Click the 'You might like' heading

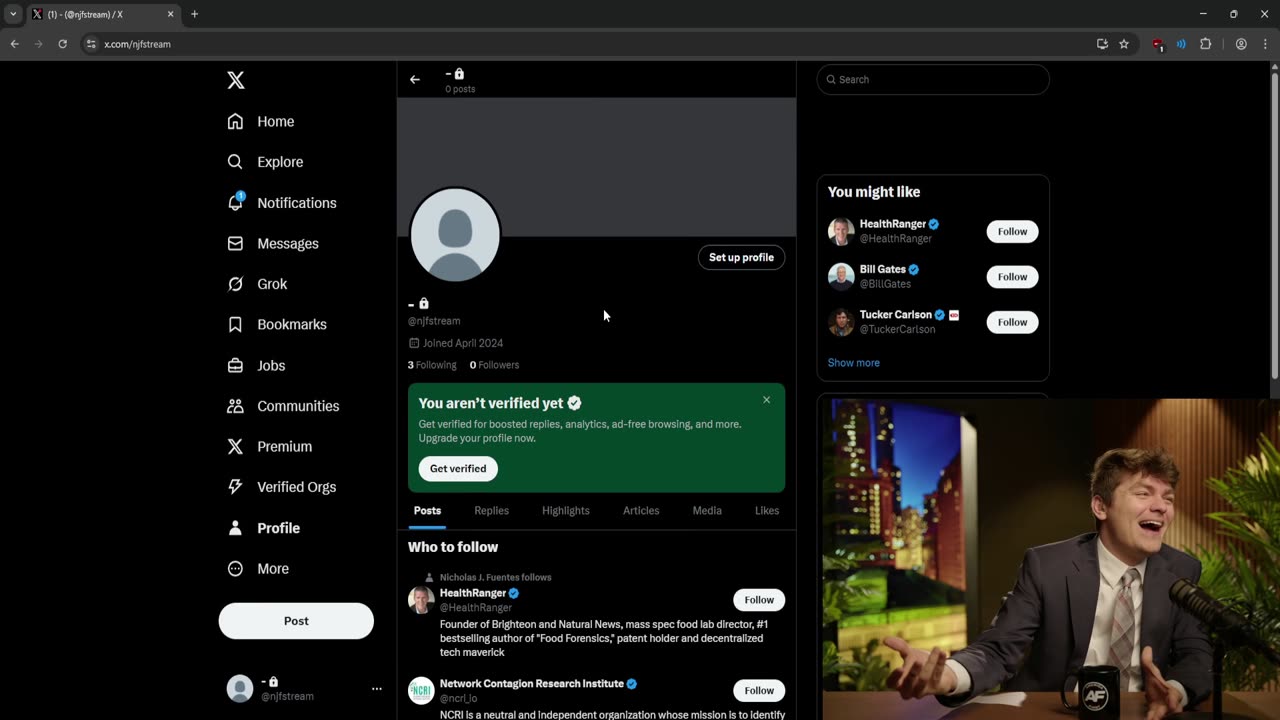click(874, 192)
